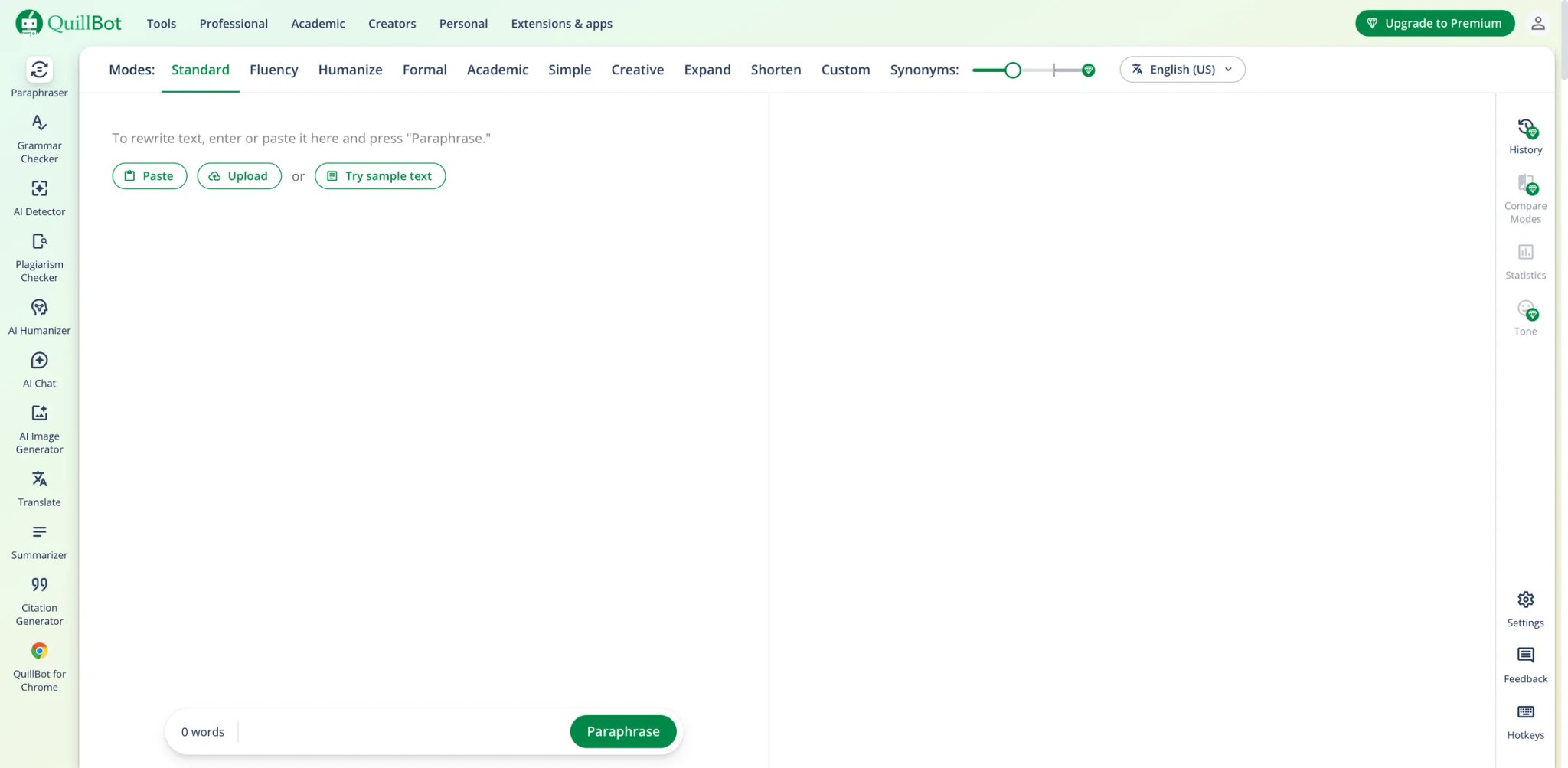Click Upgrade to Premium button
The height and width of the screenshot is (768, 1568).
click(1435, 23)
